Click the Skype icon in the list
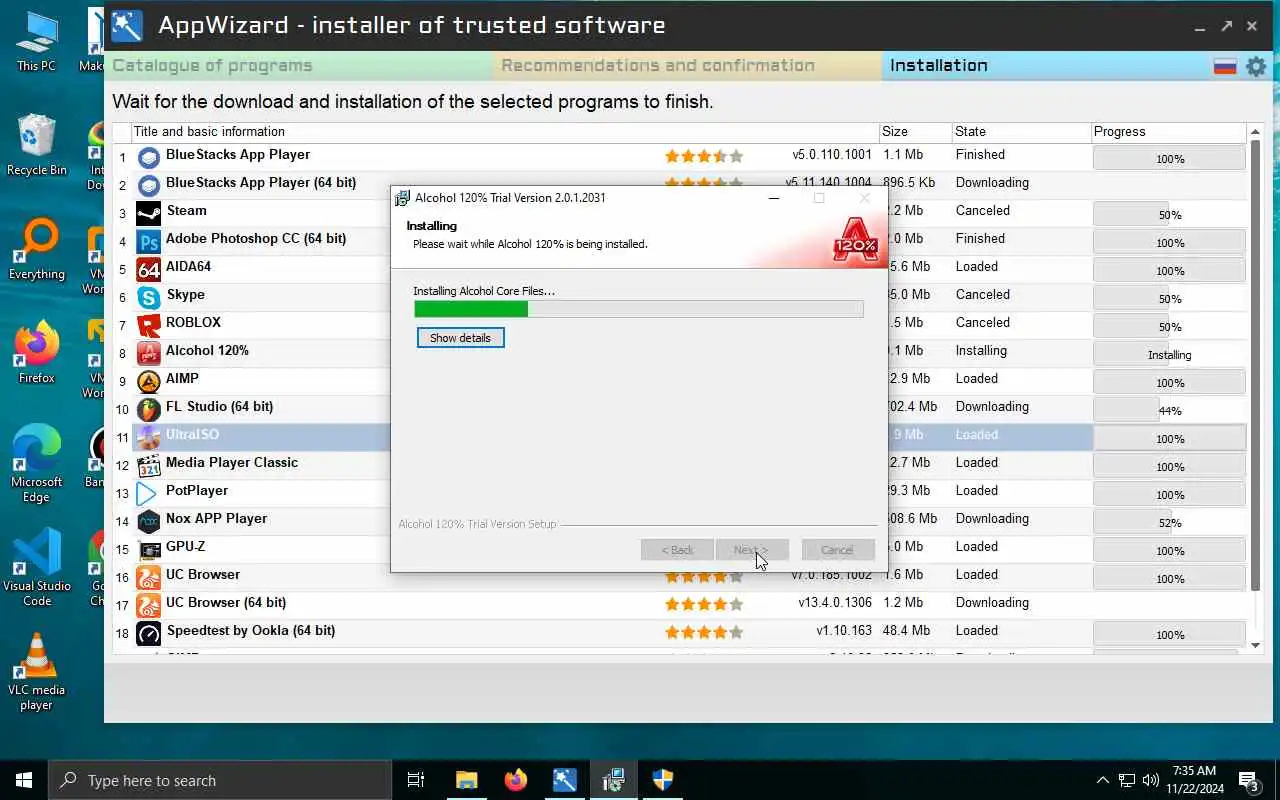Viewport: 1280px width, 800px height. [x=148, y=297]
